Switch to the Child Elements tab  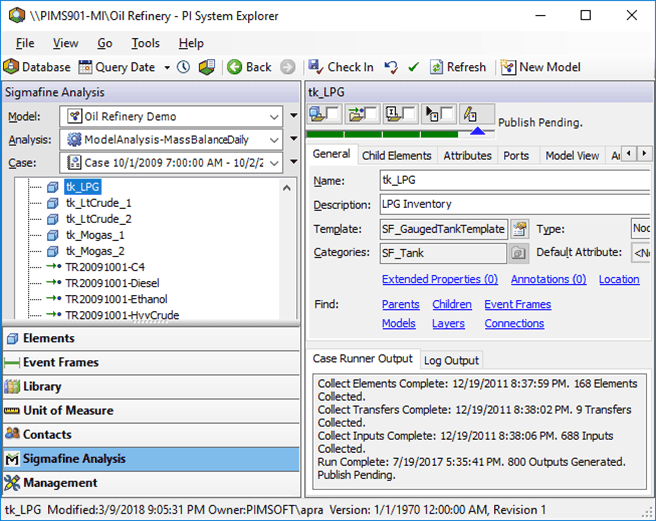tap(396, 156)
